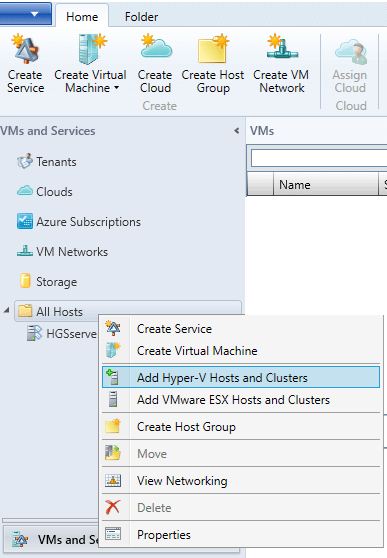This screenshot has width=387, height=558.
Task: Click the View Networking menu icon
Action: tap(113, 480)
